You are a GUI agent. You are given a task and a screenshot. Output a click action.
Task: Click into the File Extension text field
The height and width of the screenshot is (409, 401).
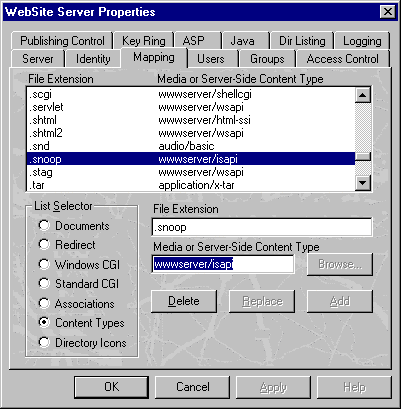pos(262,227)
